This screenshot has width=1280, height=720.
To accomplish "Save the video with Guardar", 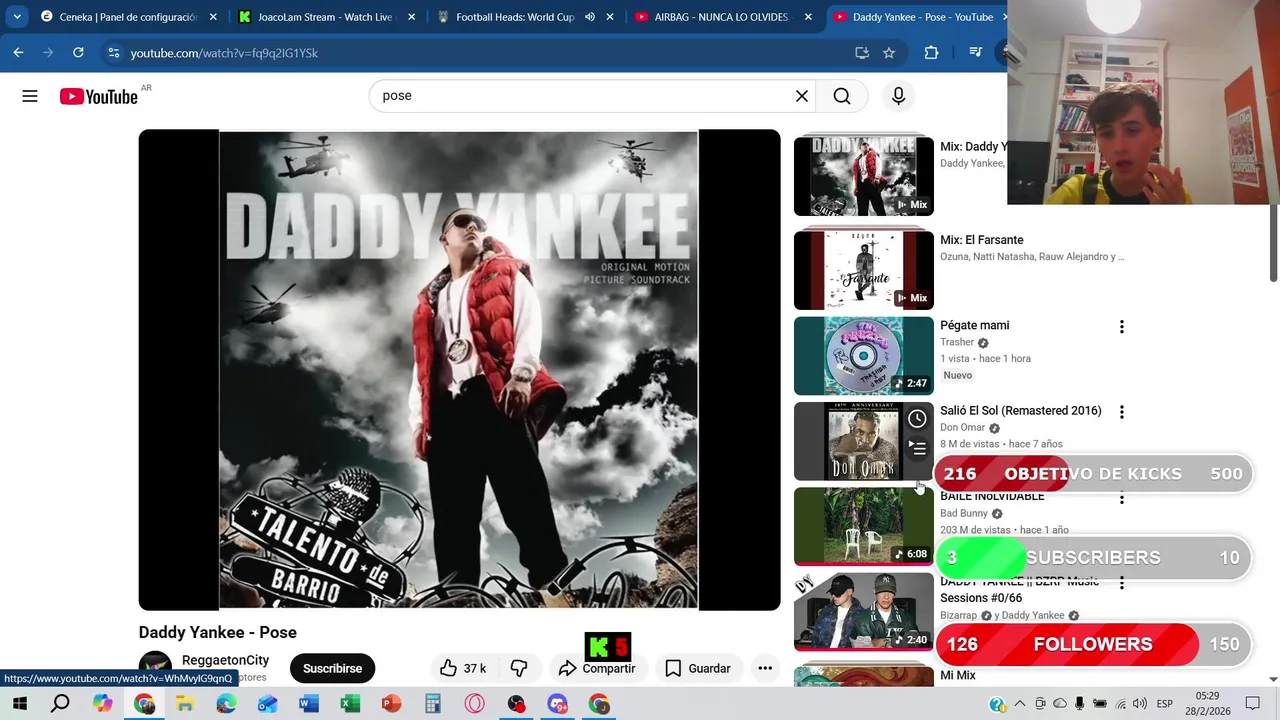I will (x=698, y=668).
